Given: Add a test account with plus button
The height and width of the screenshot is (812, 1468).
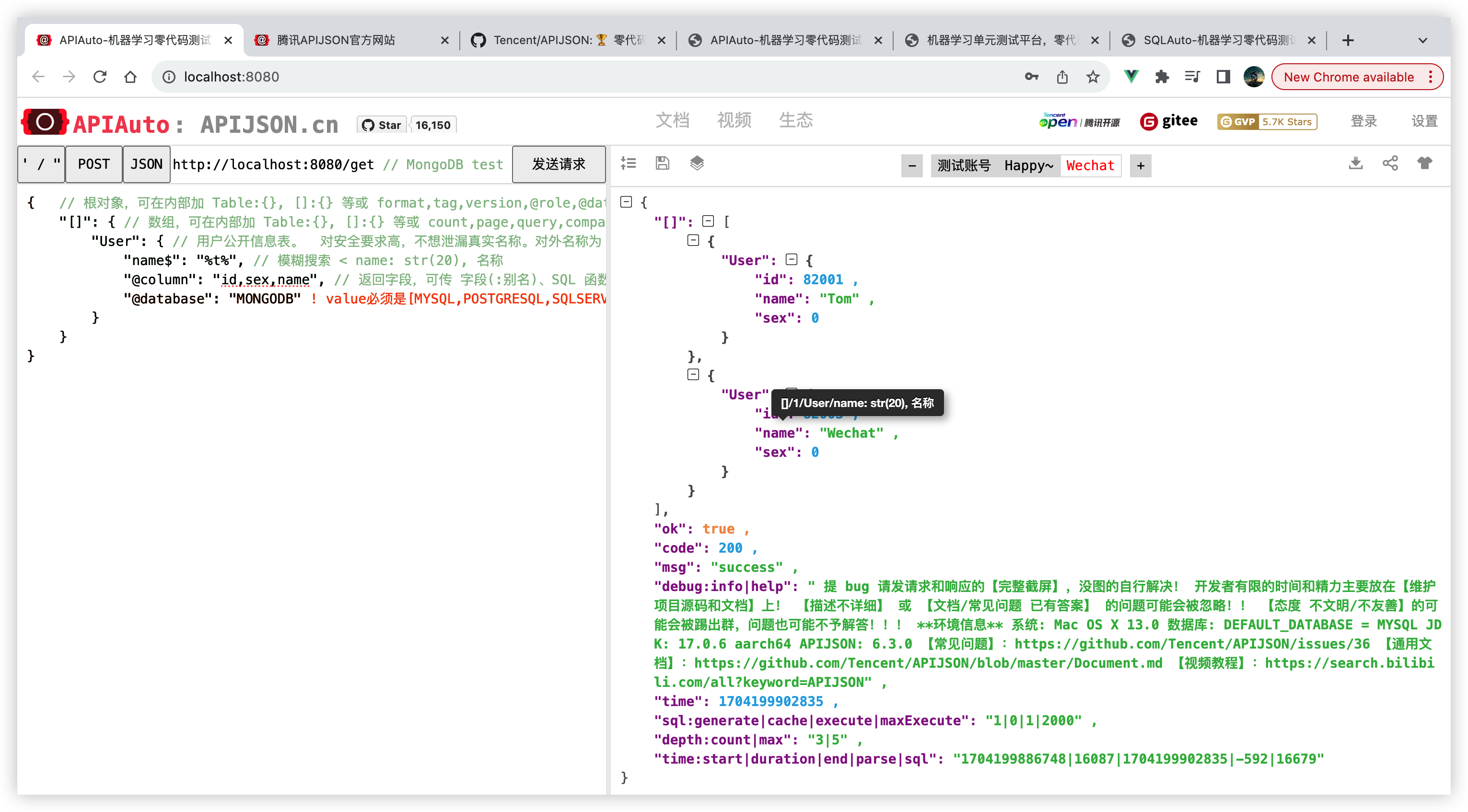Looking at the screenshot, I should (1141, 166).
